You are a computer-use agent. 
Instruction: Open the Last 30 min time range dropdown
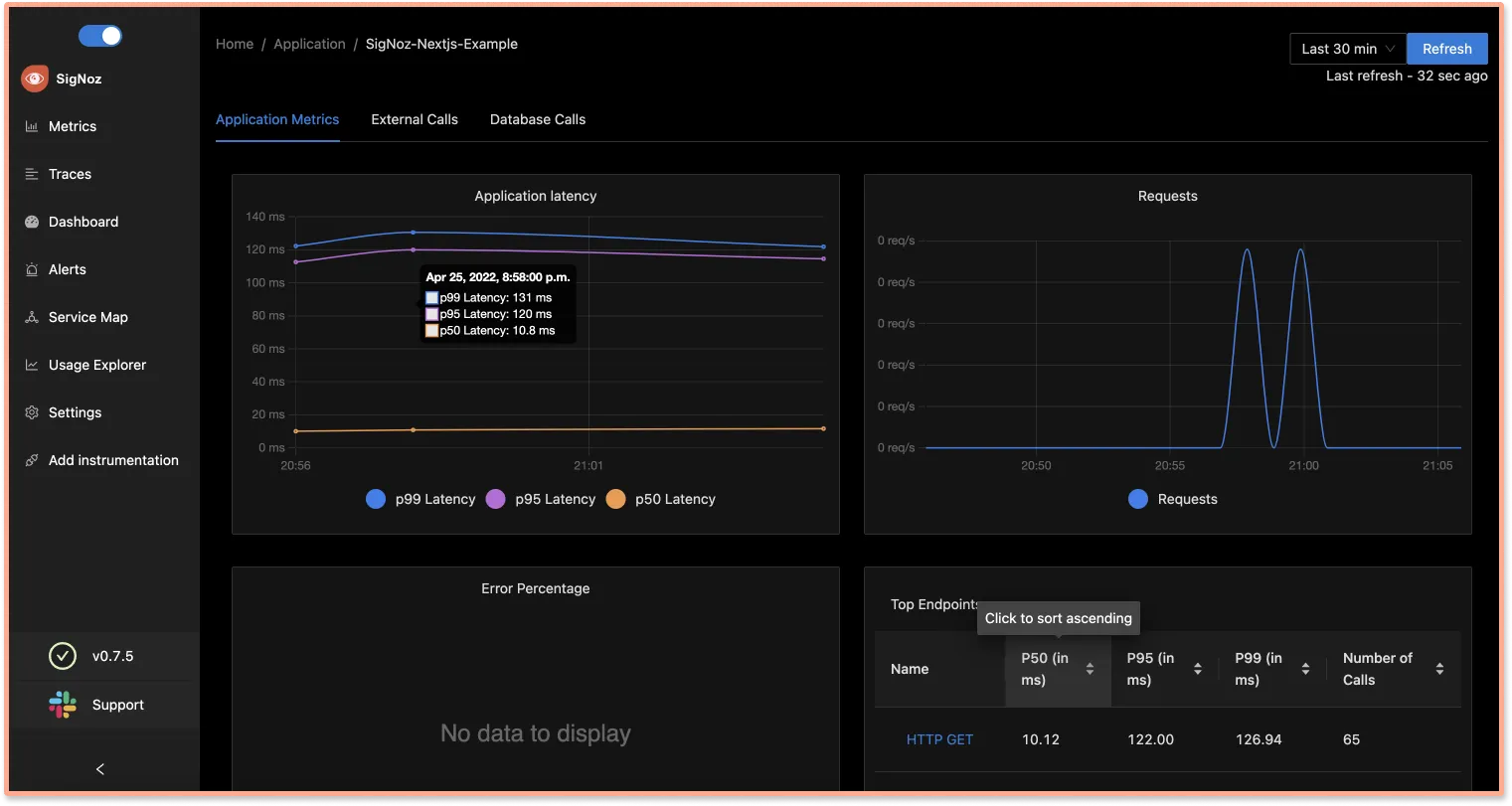pos(1348,49)
